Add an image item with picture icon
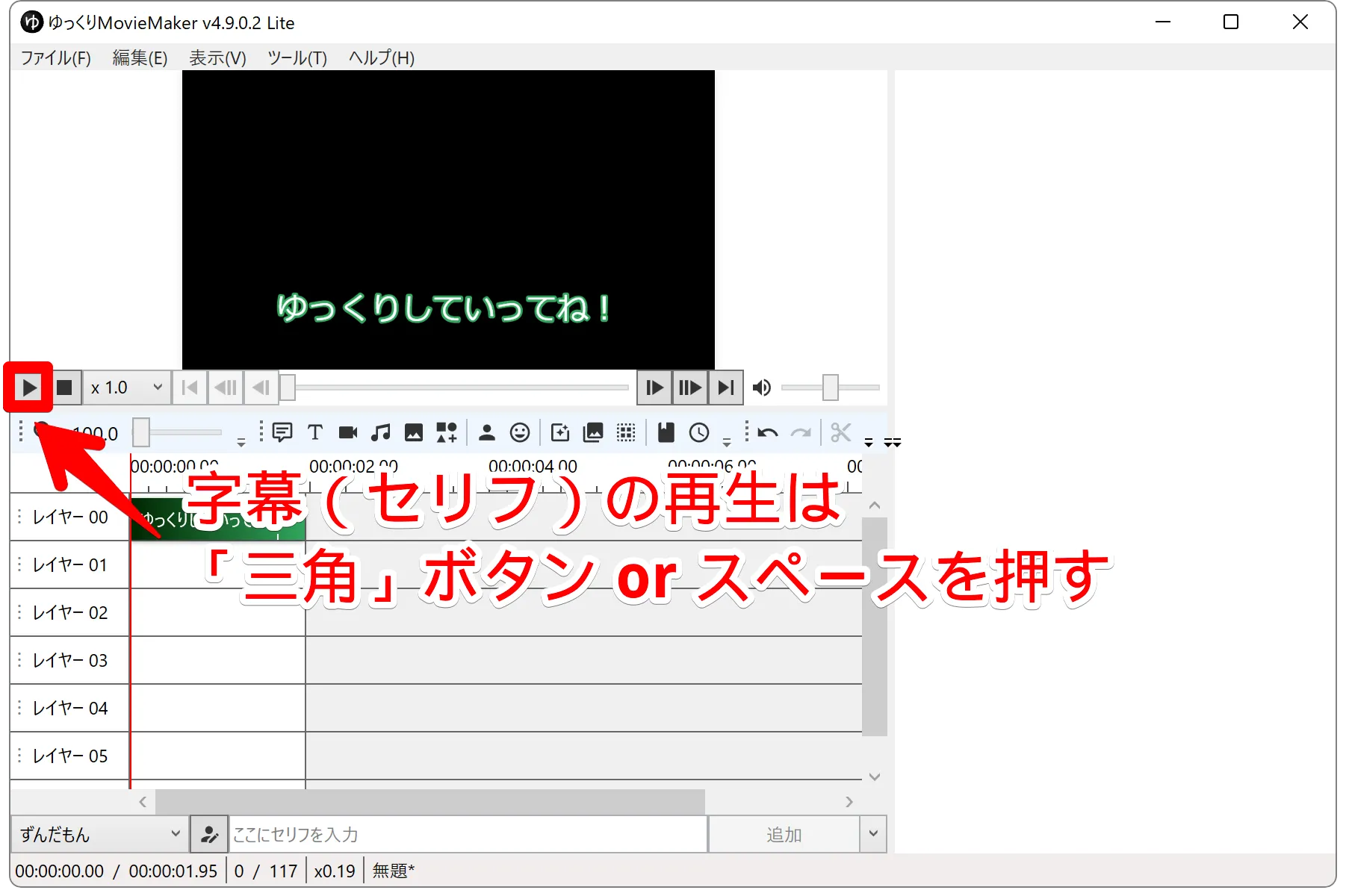The height and width of the screenshot is (896, 1346). tap(413, 432)
